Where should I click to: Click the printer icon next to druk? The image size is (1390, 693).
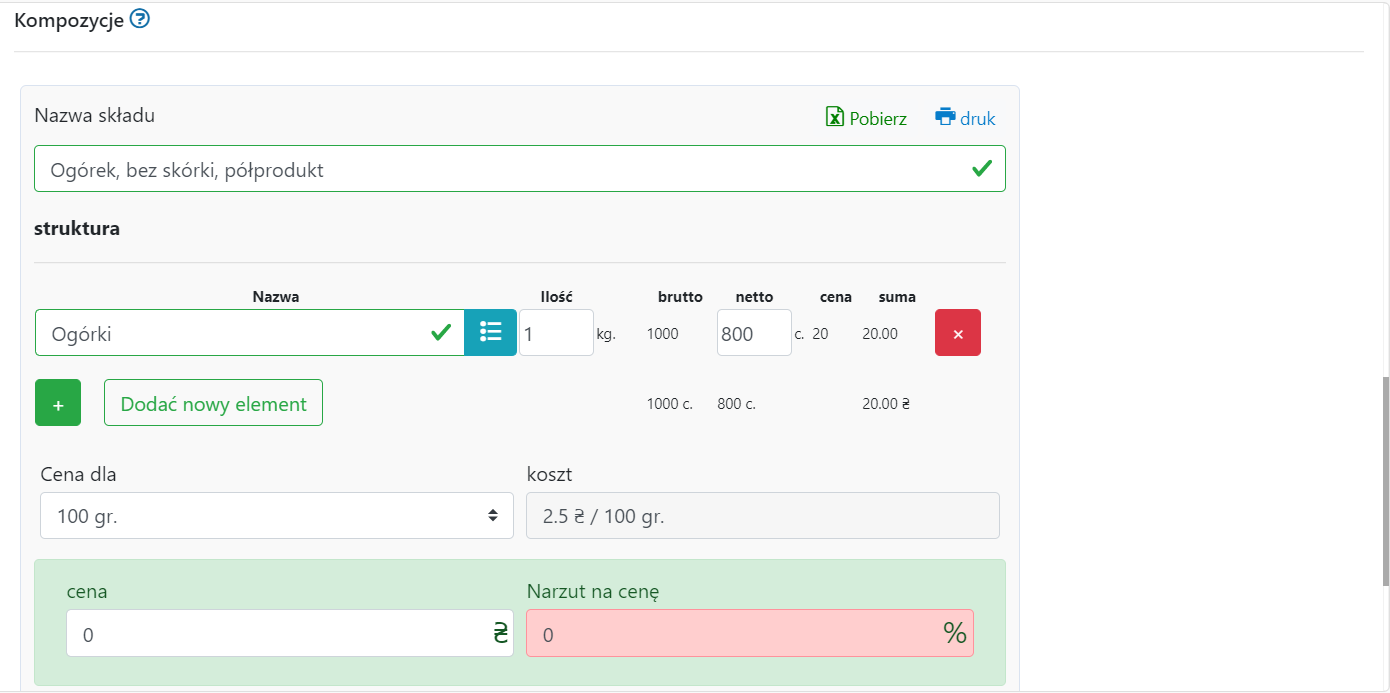pos(945,117)
